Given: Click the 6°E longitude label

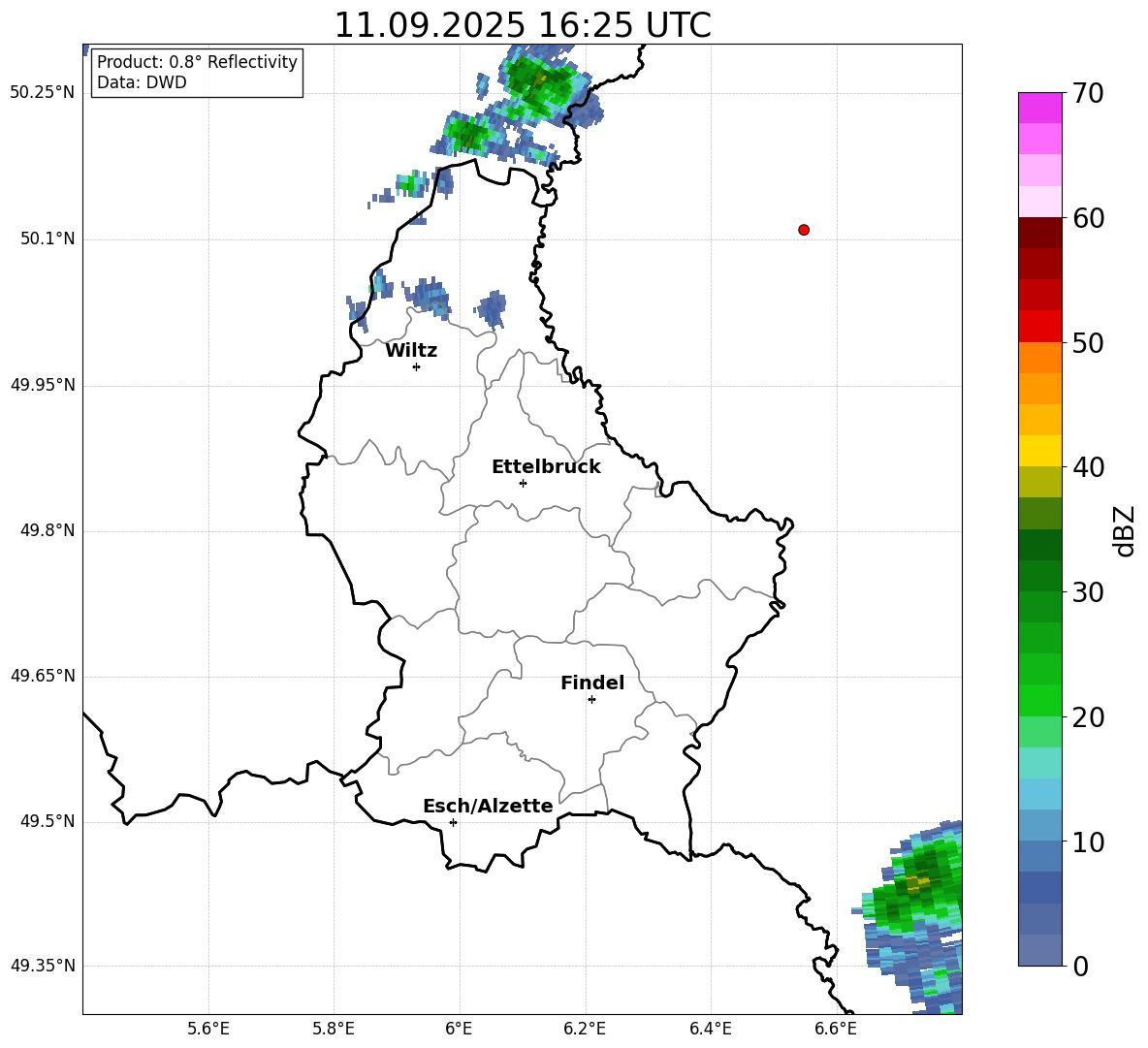Looking at the screenshot, I should pyautogui.click(x=459, y=1029).
